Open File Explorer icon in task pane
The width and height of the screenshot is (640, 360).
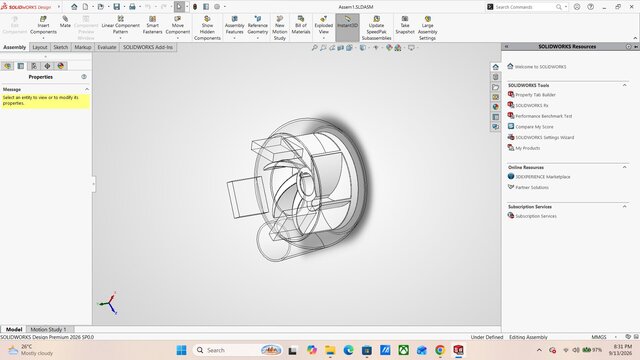[496, 87]
